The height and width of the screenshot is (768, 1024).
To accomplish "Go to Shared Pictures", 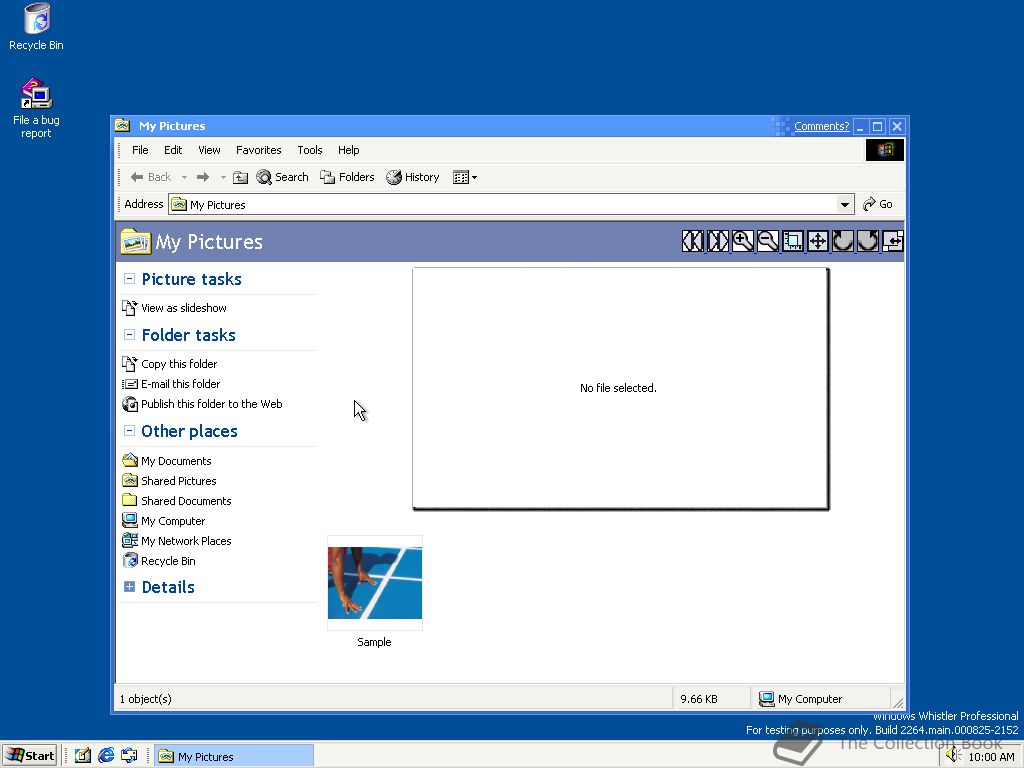I will (x=169, y=481).
